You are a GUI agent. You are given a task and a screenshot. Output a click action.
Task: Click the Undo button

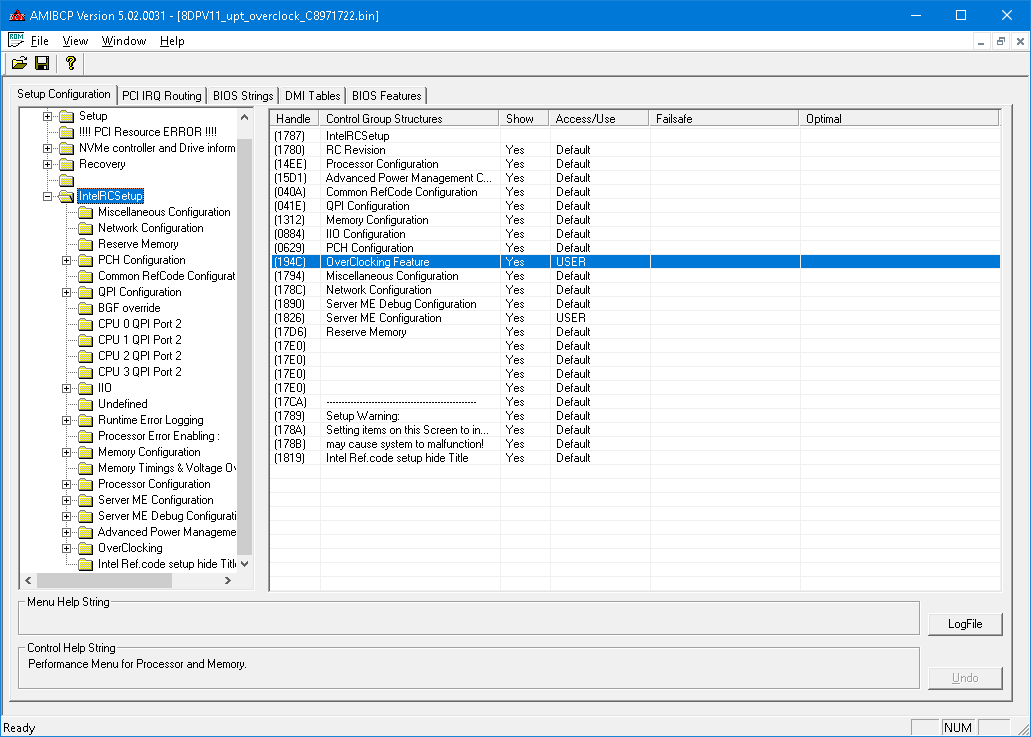click(965, 678)
